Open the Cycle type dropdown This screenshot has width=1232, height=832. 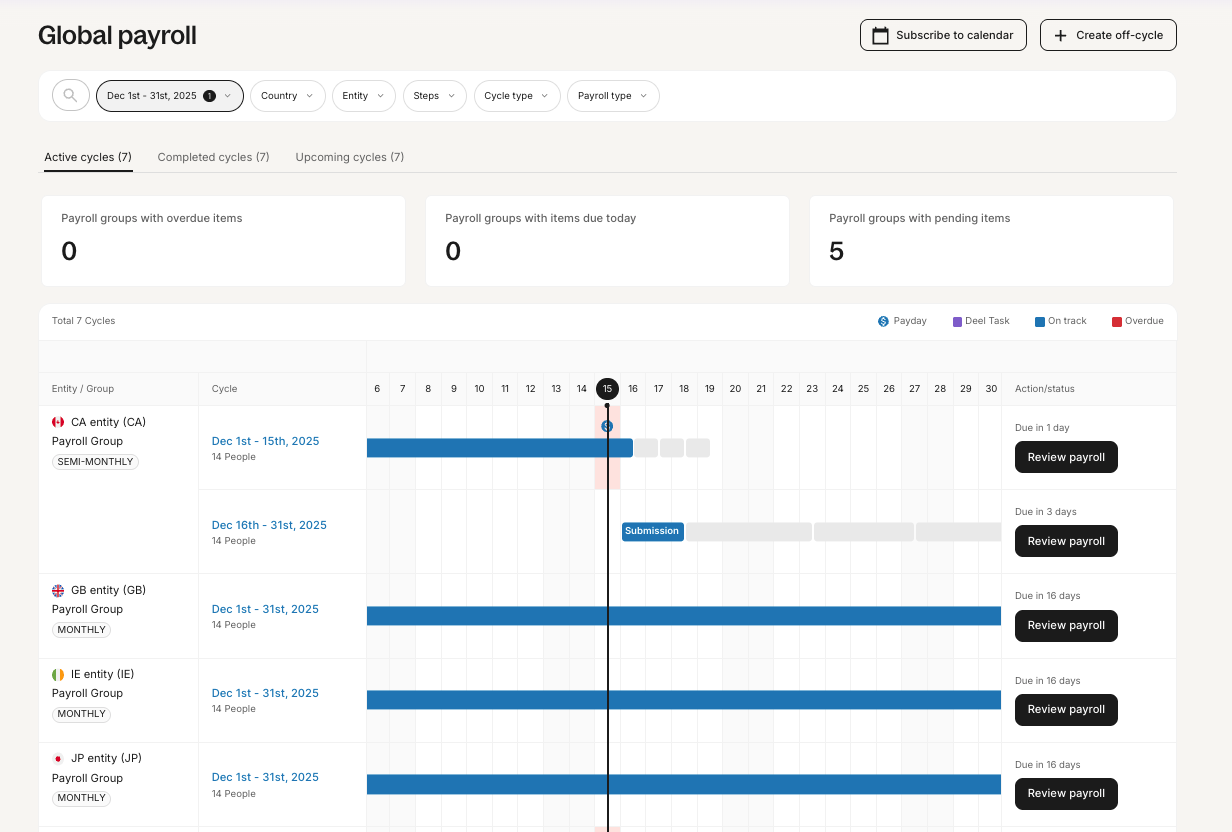(517, 96)
